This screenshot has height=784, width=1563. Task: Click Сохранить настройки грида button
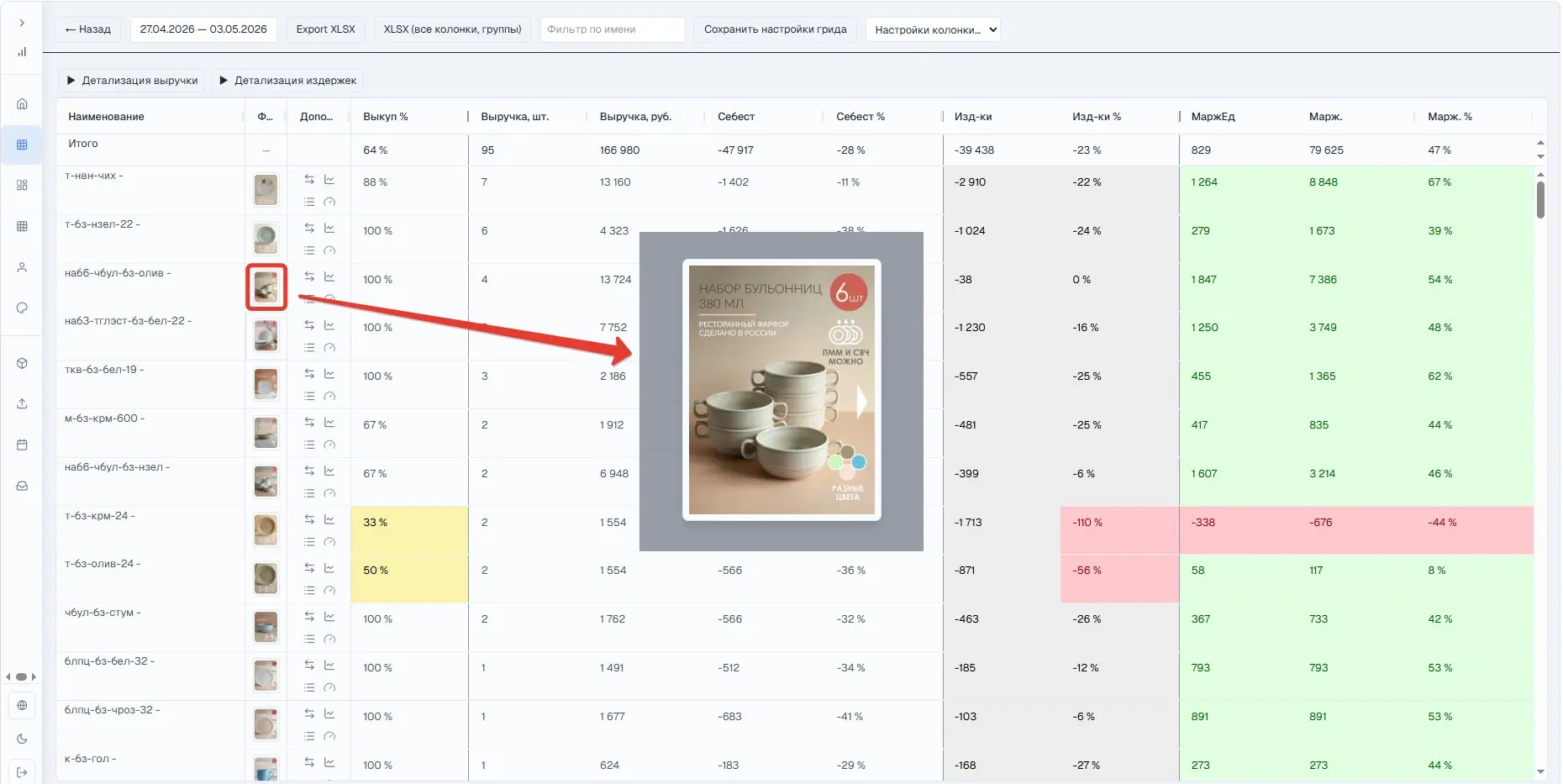pyautogui.click(x=776, y=29)
